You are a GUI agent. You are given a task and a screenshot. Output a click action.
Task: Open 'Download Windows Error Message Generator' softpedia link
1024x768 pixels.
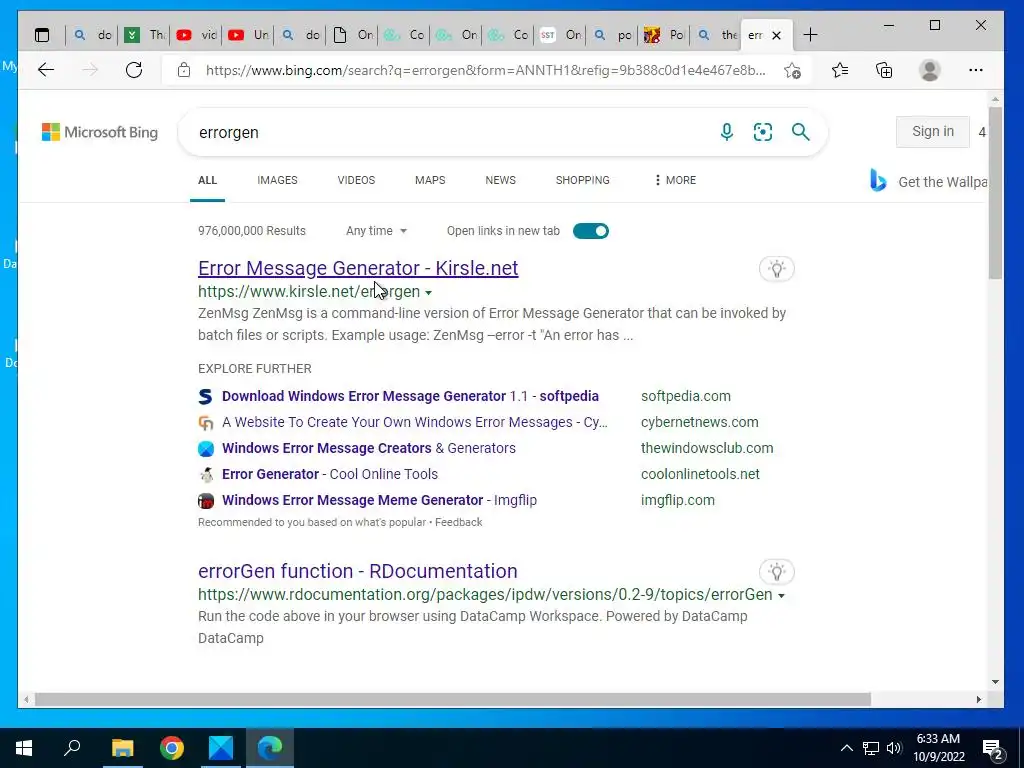[x=410, y=396]
